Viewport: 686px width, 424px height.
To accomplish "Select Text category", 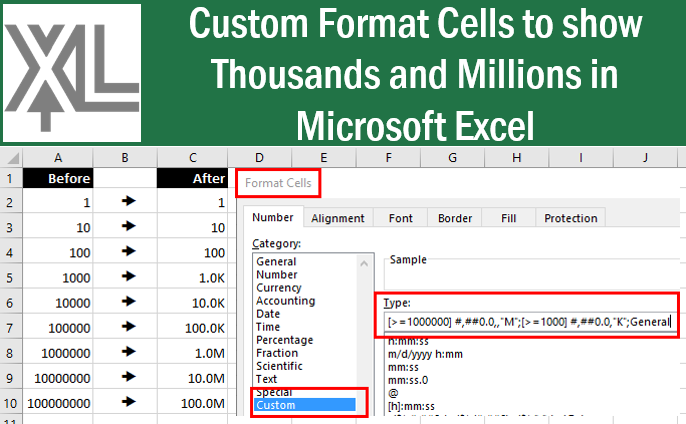I will [305, 379].
